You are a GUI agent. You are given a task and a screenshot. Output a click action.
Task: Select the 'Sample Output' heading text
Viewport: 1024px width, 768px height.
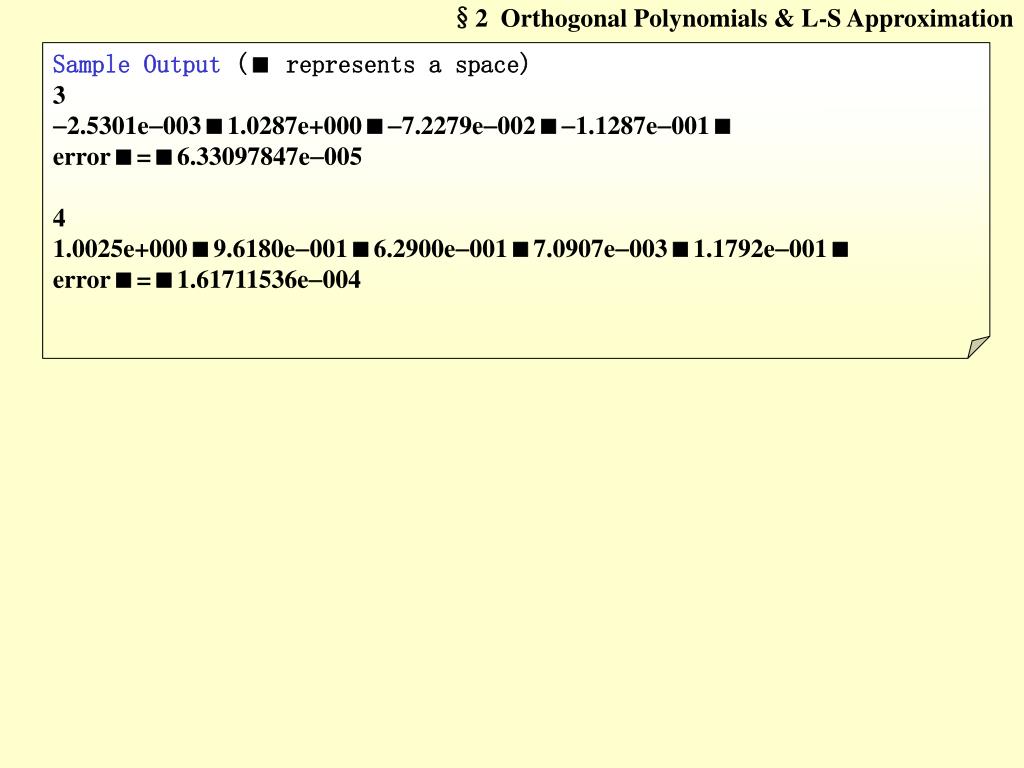click(136, 65)
